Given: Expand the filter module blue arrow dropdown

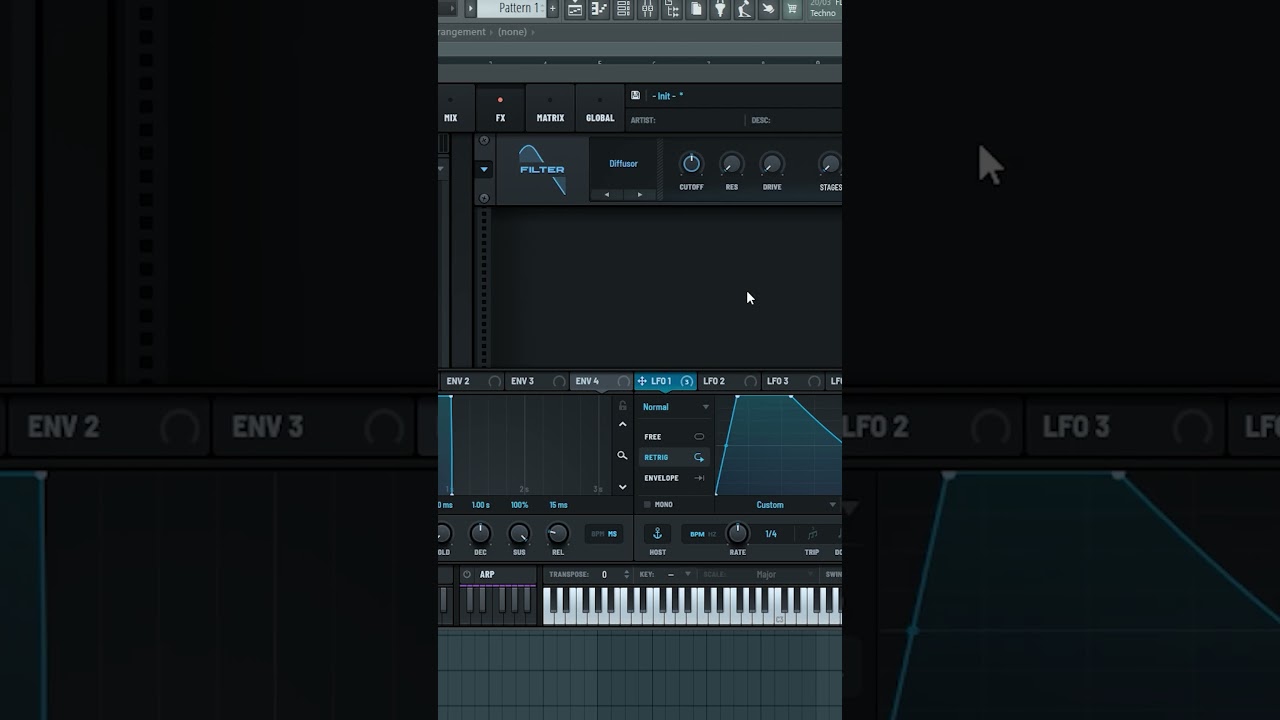Looking at the screenshot, I should [x=484, y=169].
